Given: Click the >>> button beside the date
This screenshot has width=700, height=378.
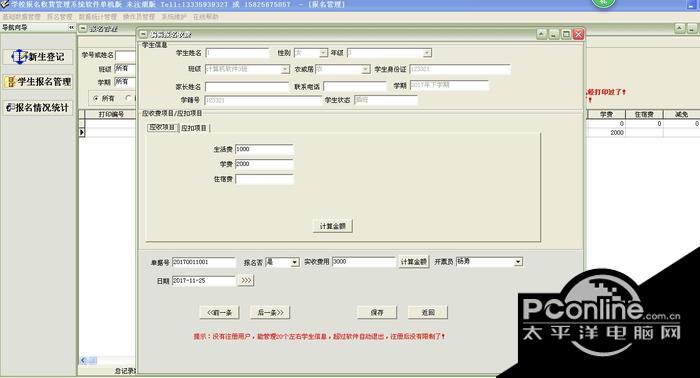Looking at the screenshot, I should click(246, 281).
